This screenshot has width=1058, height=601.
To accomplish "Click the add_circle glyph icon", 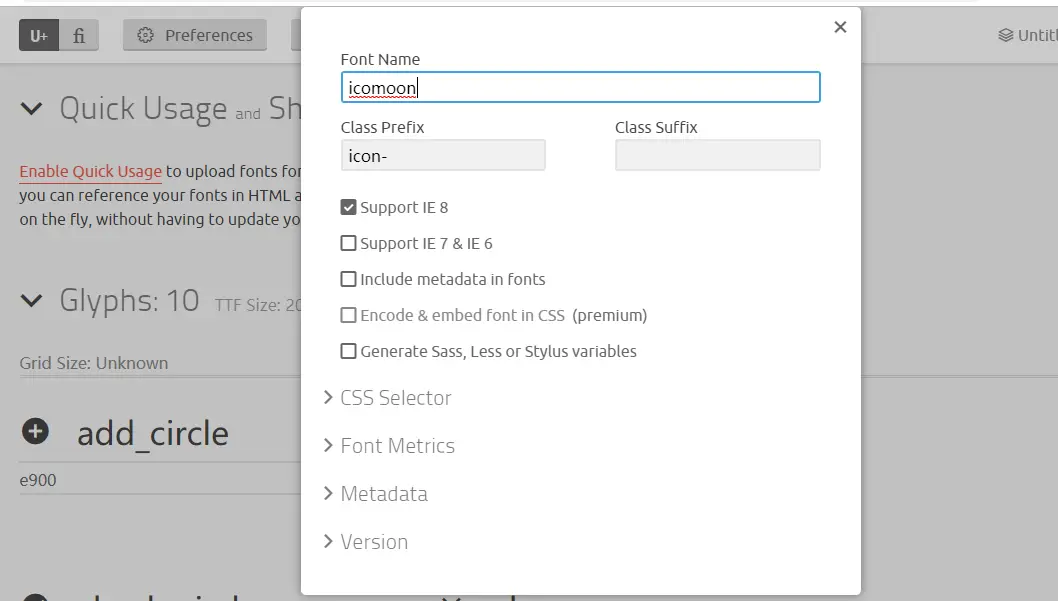I will [x=35, y=432].
